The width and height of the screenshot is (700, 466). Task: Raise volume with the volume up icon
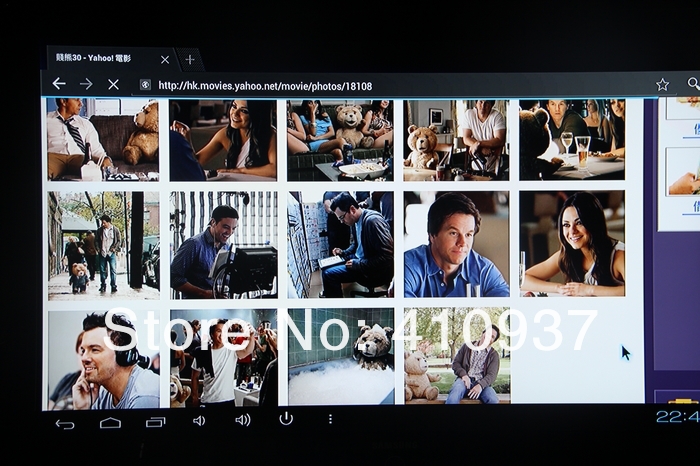tap(242, 420)
